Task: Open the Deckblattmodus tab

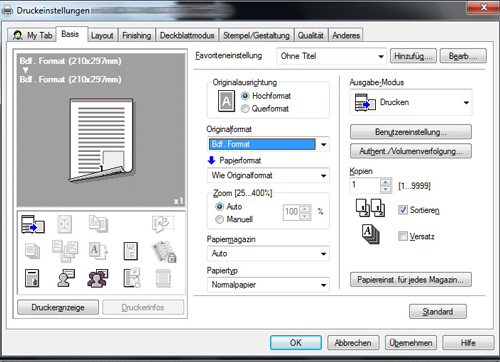Action: 187,35
